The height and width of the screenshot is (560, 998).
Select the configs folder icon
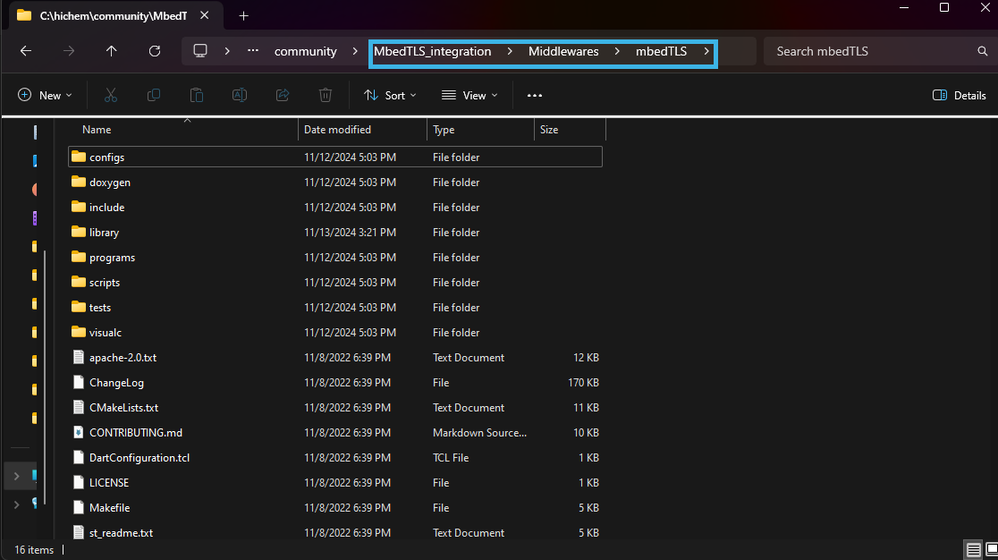(x=78, y=157)
